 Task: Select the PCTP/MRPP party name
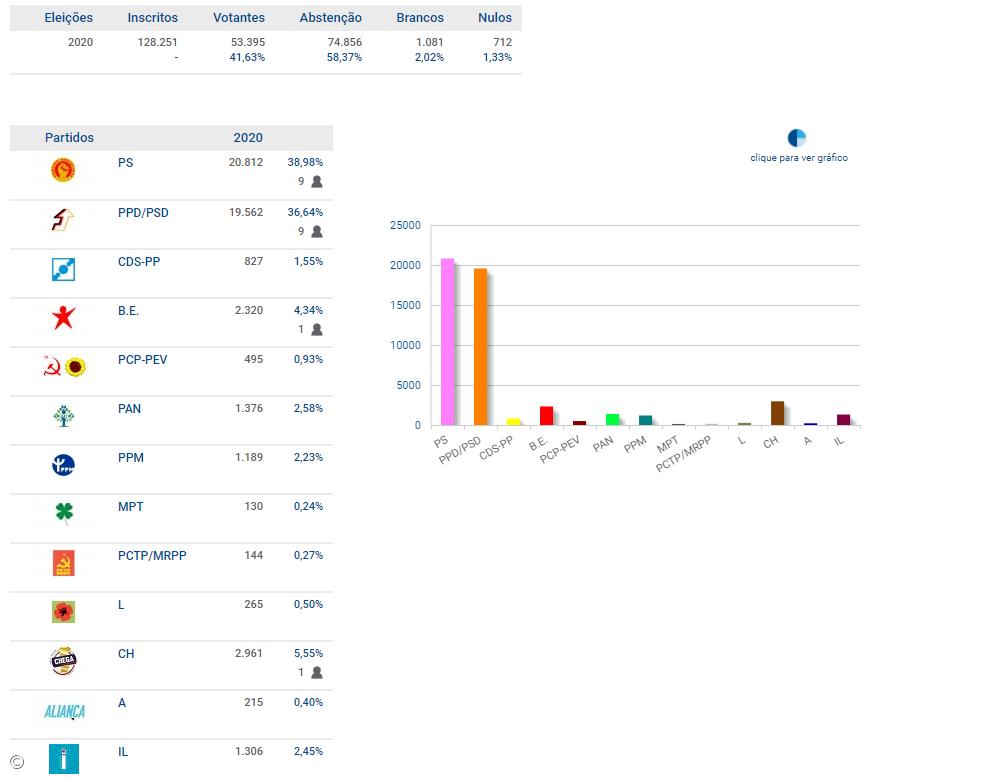click(152, 555)
